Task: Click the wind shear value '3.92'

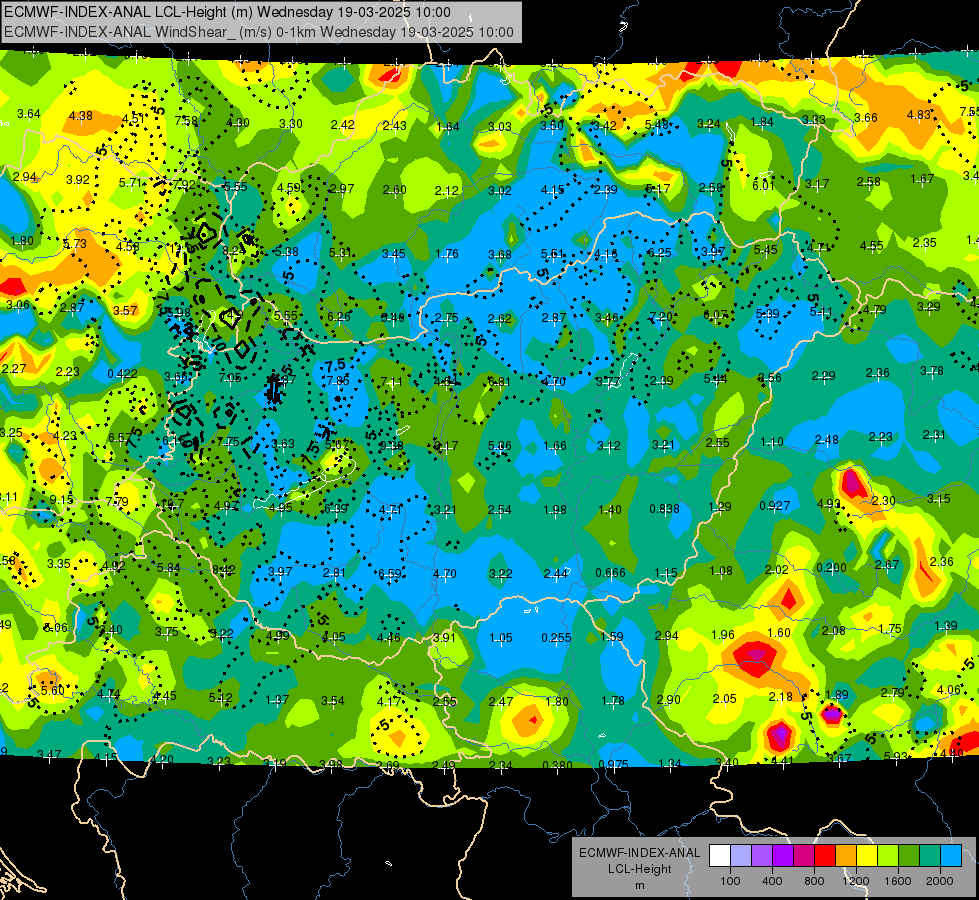Action: click(78, 179)
